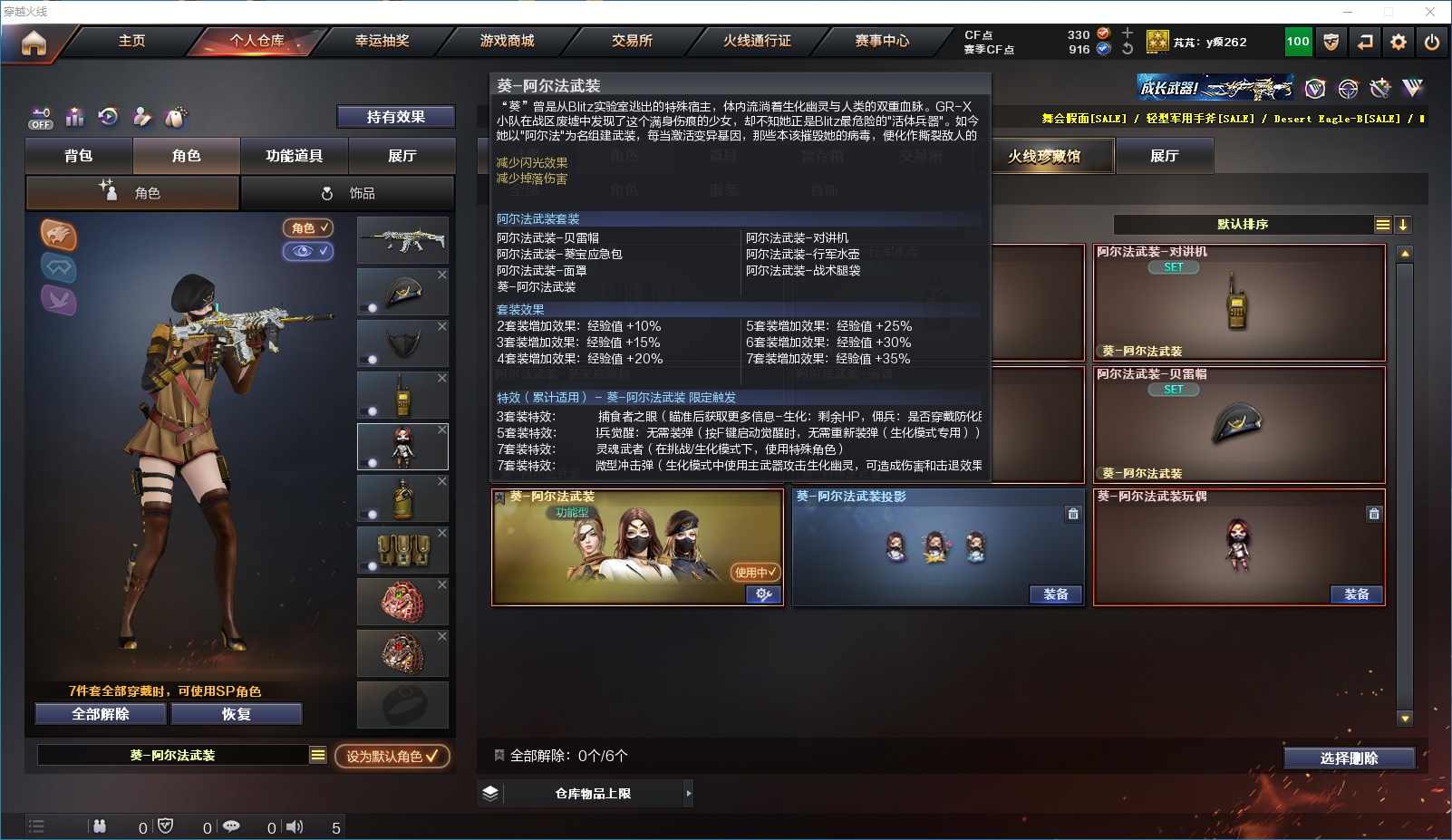This screenshot has width=1452, height=840.
Task: Select the 角色 sub-tab with sparkle icon
Action: pos(132,193)
